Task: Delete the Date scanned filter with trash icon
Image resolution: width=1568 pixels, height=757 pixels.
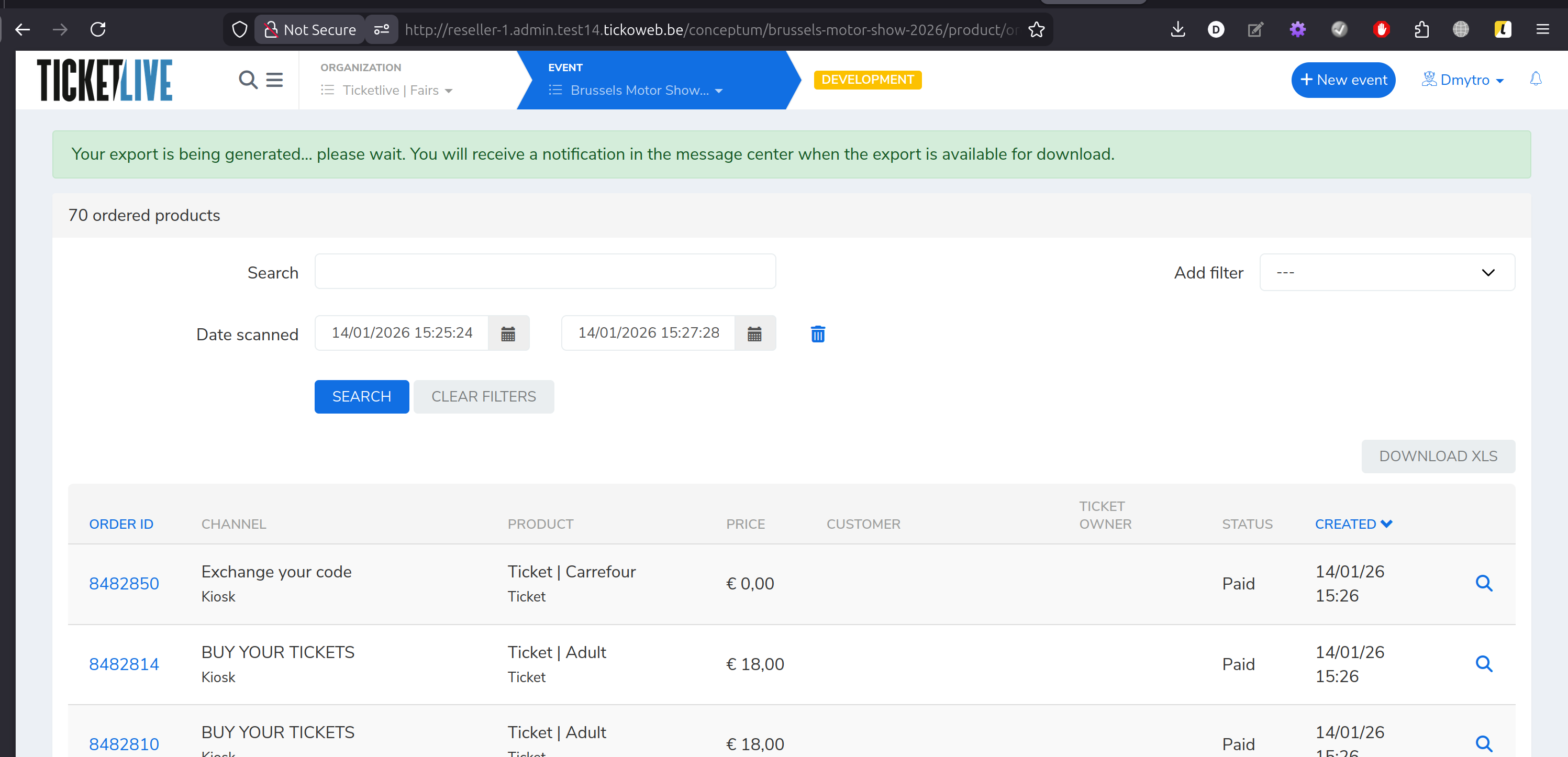Action: tap(817, 333)
